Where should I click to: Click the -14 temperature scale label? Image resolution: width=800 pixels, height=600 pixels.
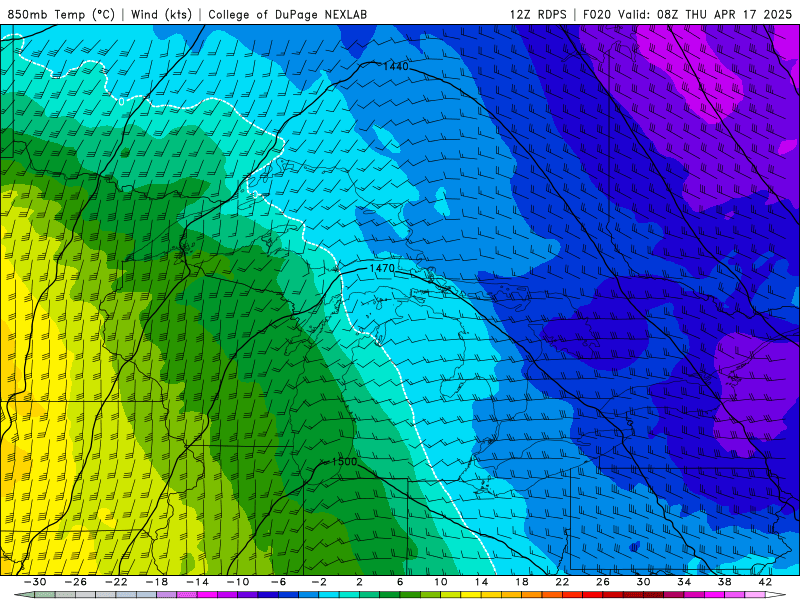tap(197, 582)
